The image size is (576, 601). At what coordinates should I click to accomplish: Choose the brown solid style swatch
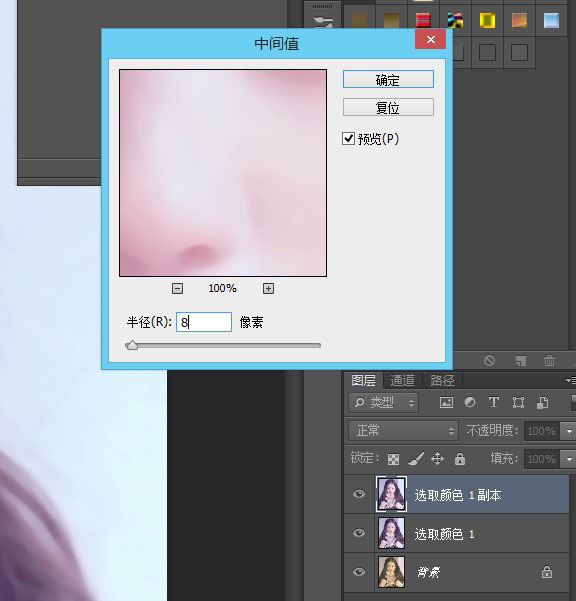click(359, 20)
